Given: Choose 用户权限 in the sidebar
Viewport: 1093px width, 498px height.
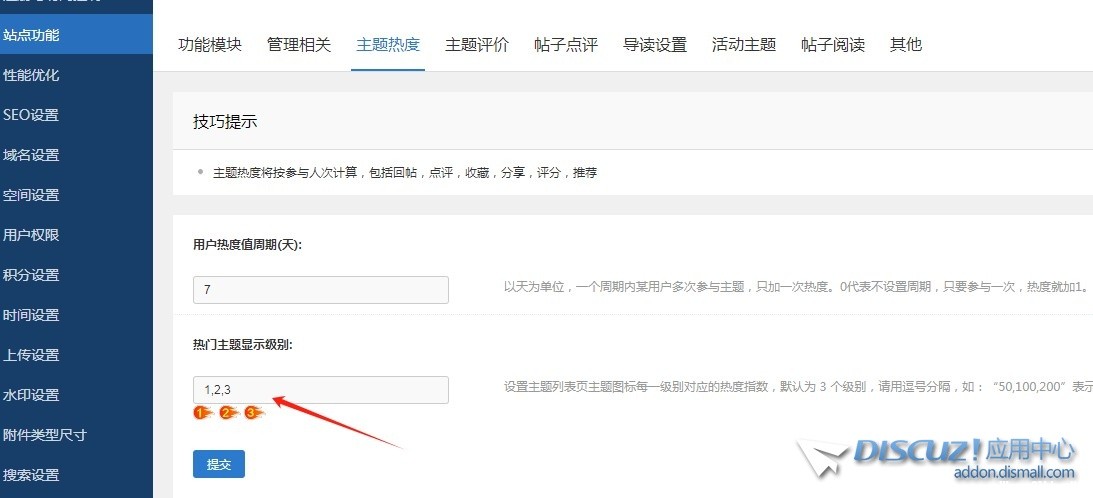Looking at the screenshot, I should click(32, 235).
